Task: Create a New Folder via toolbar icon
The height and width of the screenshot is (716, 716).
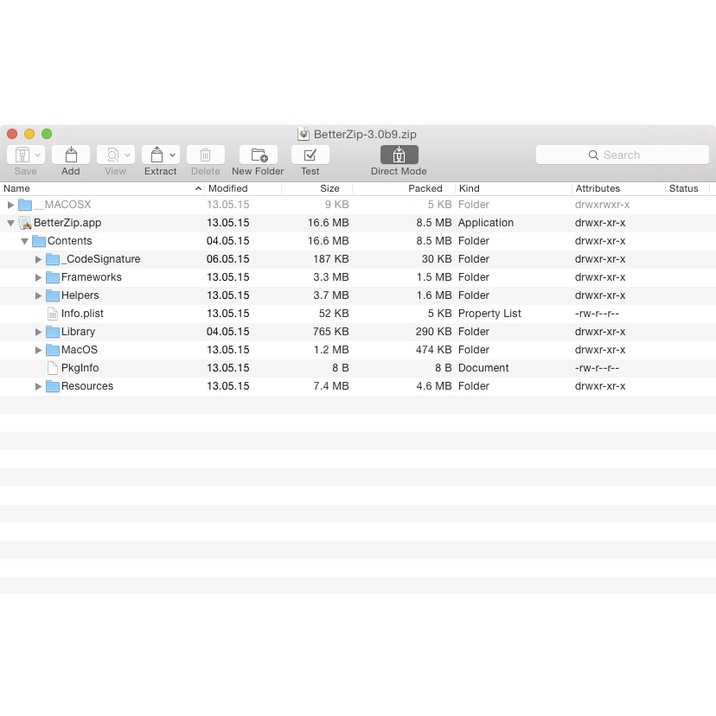Action: coord(258,155)
